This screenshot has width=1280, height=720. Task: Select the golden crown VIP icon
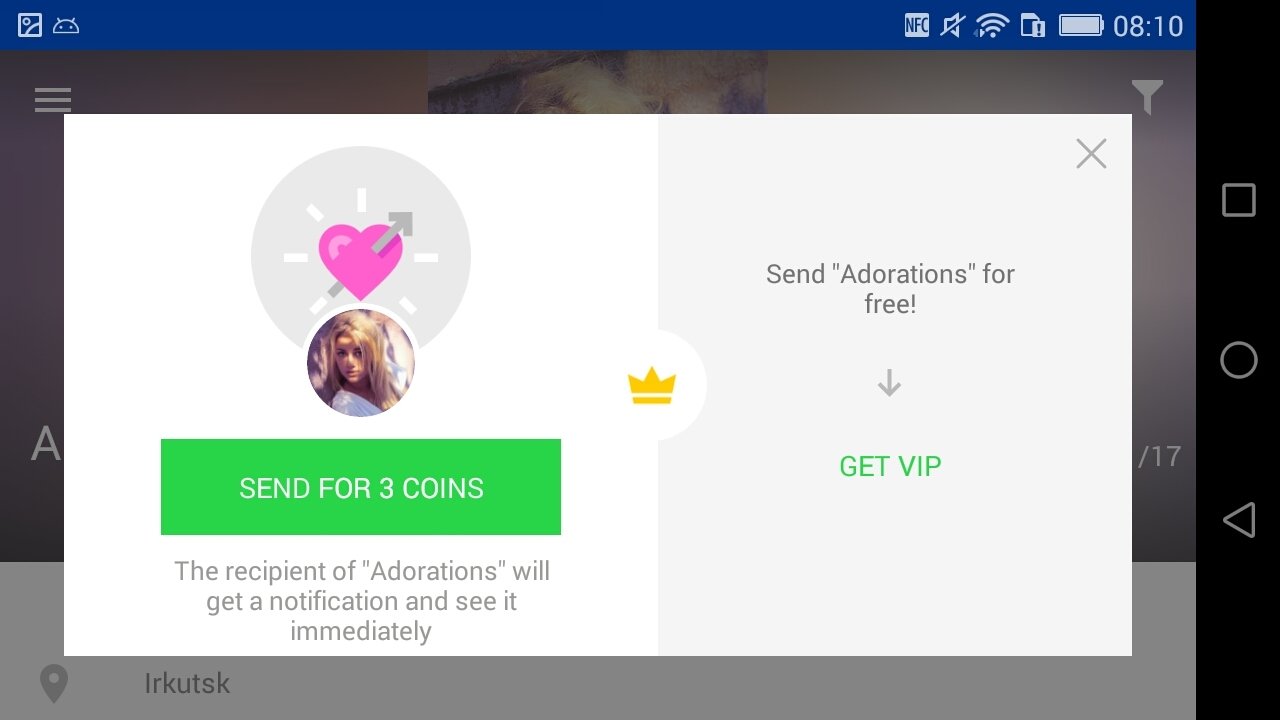point(652,385)
